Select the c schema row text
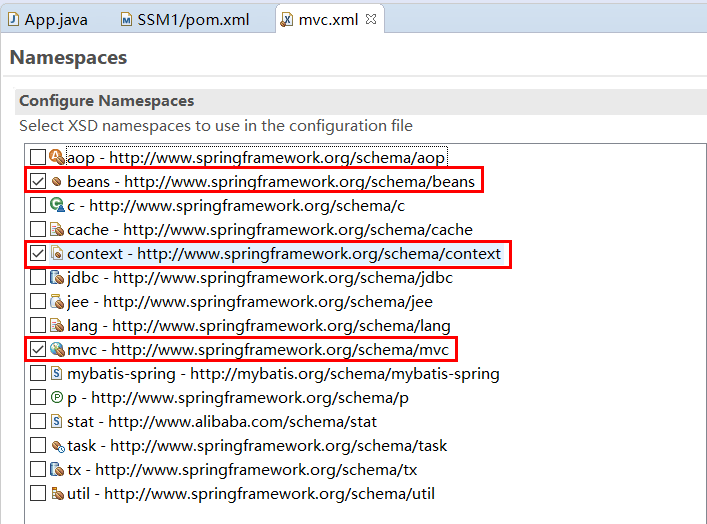707x524 pixels. [x=236, y=206]
